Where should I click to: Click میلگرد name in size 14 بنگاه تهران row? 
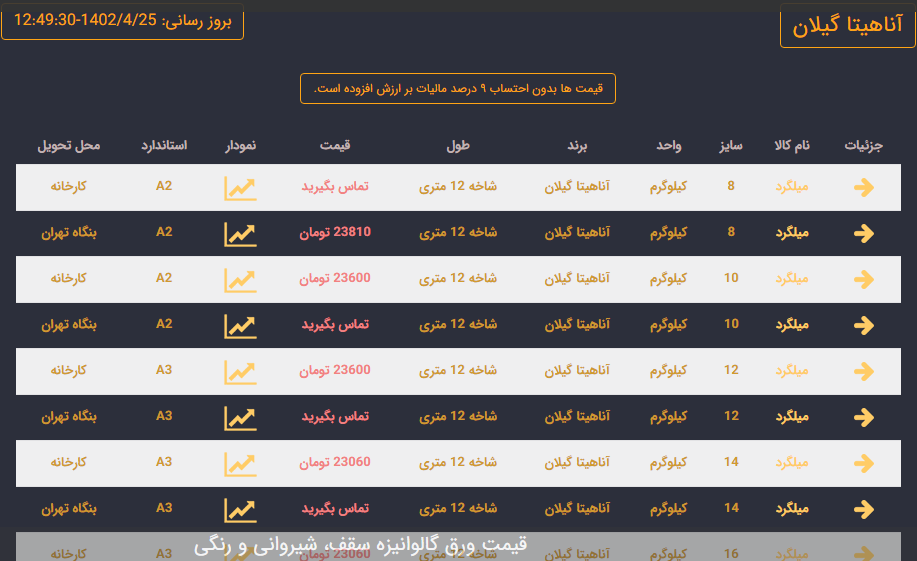[791, 508]
